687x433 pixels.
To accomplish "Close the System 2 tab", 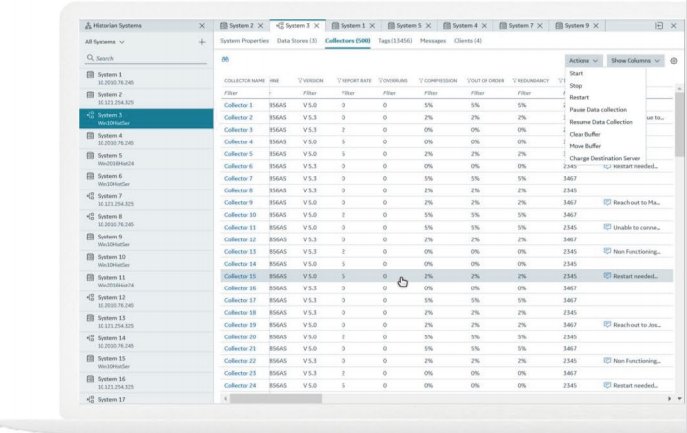I will 261,26.
